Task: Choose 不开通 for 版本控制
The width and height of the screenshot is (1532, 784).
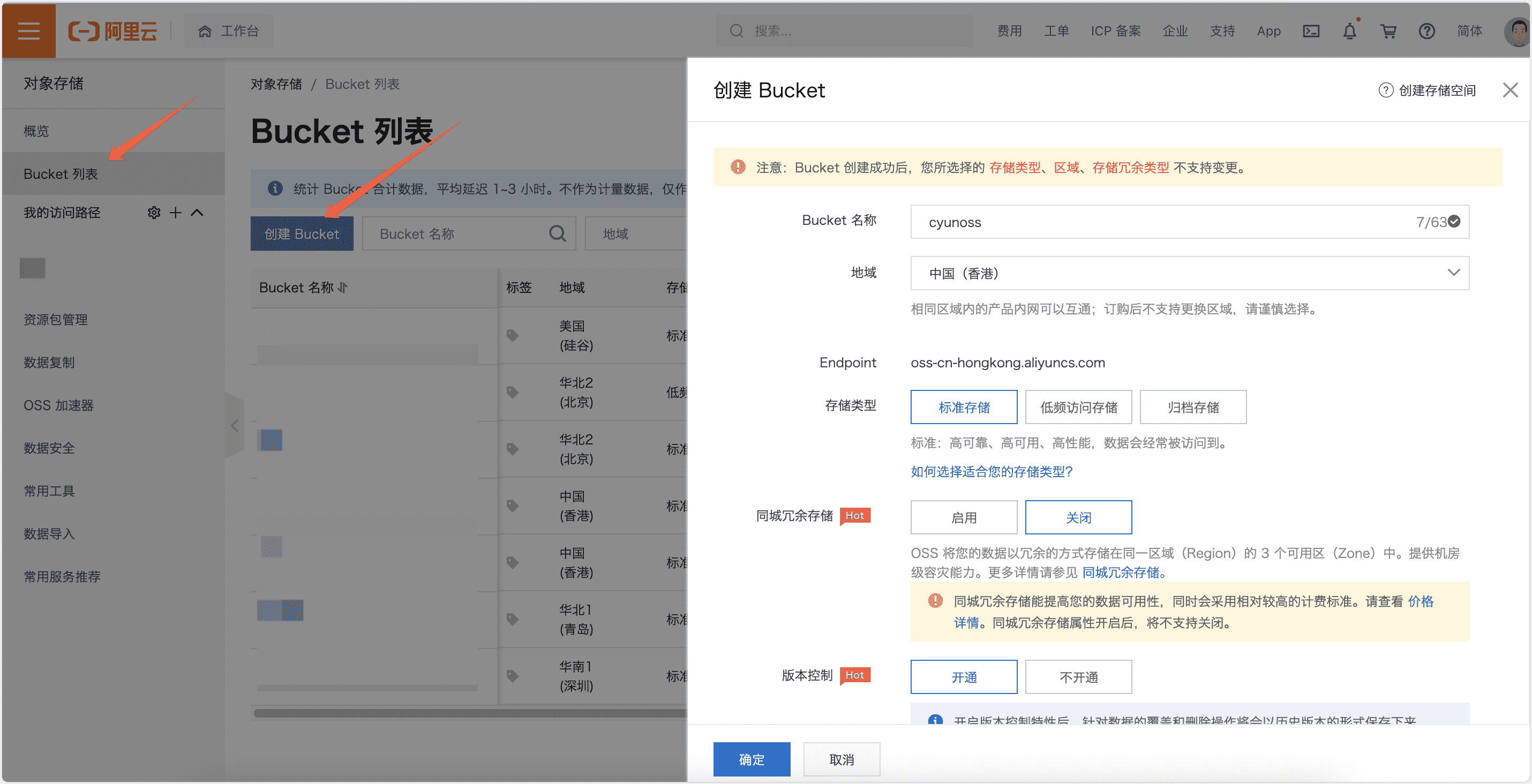Action: 1078,677
